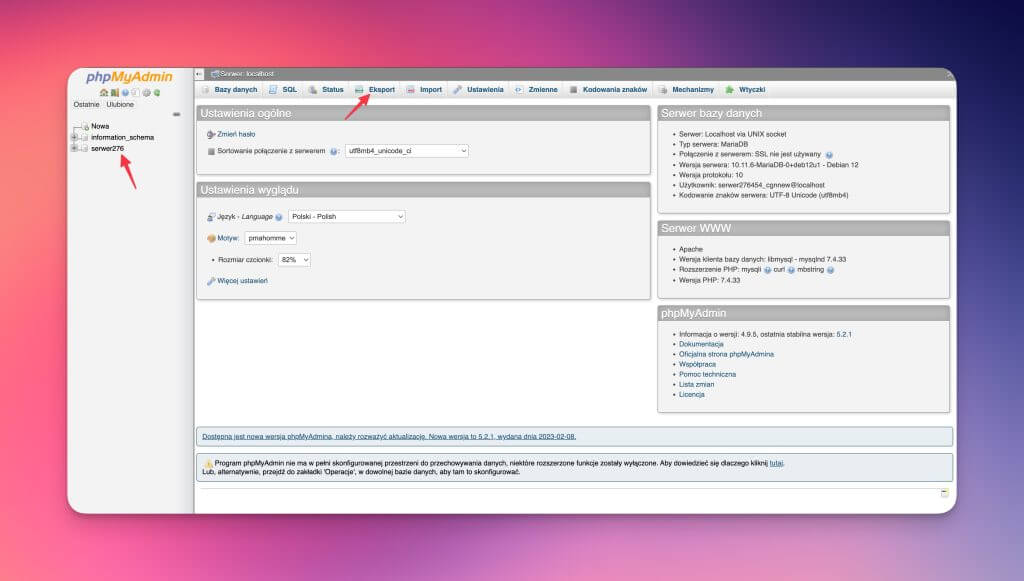The width and height of the screenshot is (1024, 581).
Task: Click help icon next to Język - Language
Action: 279,217
